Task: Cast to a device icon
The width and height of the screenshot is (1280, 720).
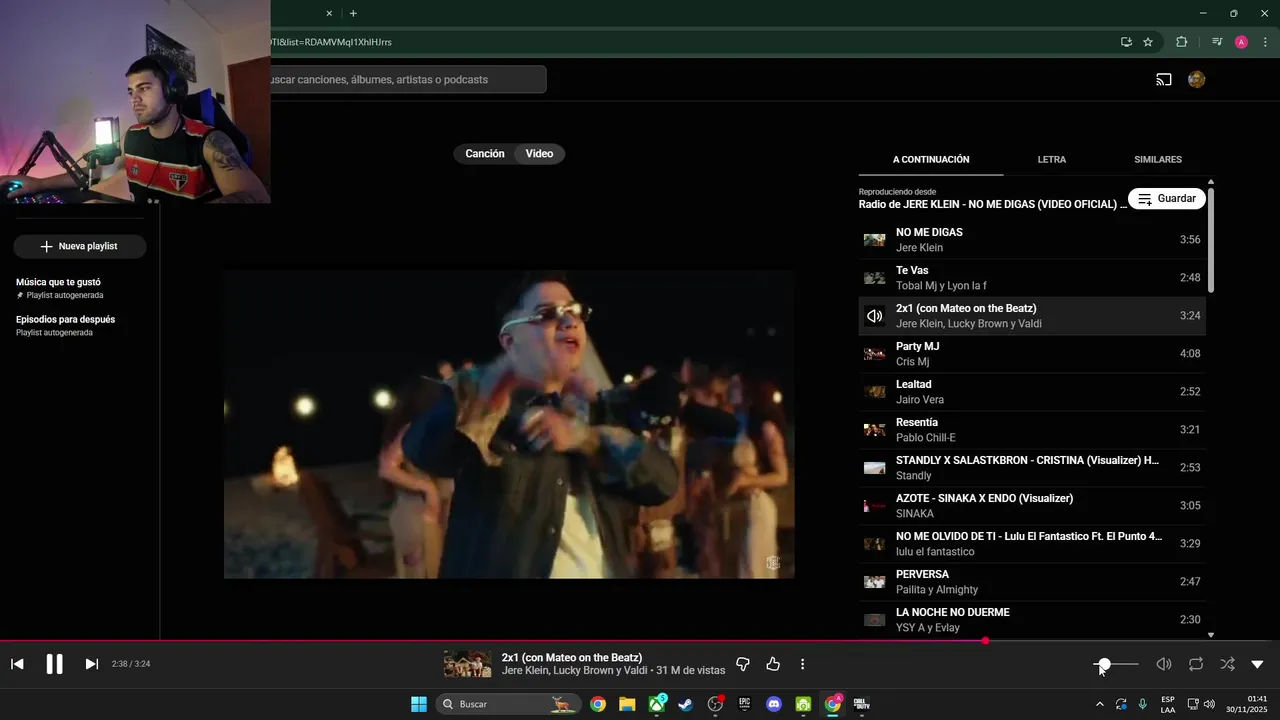Action: [1164, 80]
